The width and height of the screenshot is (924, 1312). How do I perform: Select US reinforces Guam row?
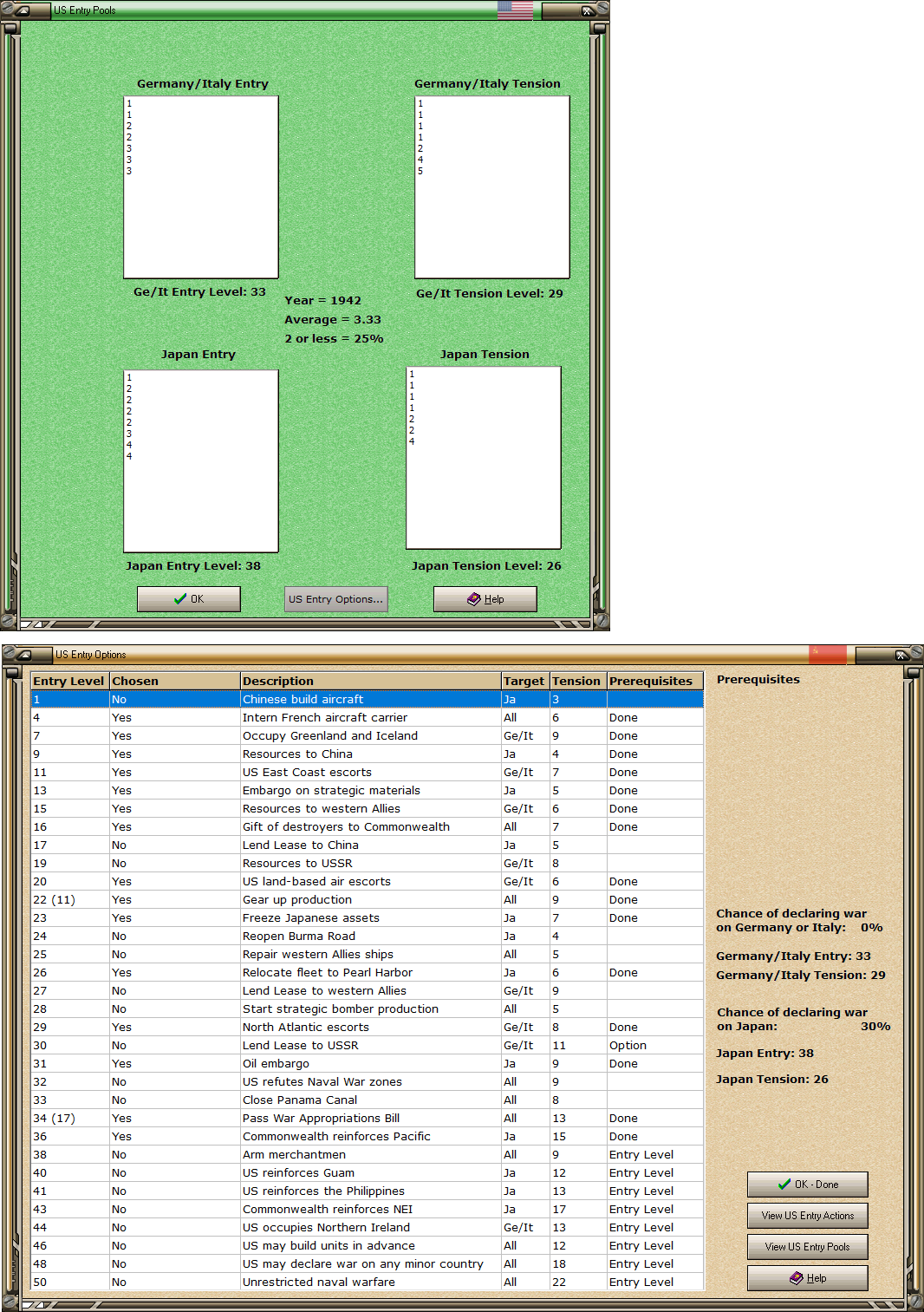click(x=367, y=1172)
